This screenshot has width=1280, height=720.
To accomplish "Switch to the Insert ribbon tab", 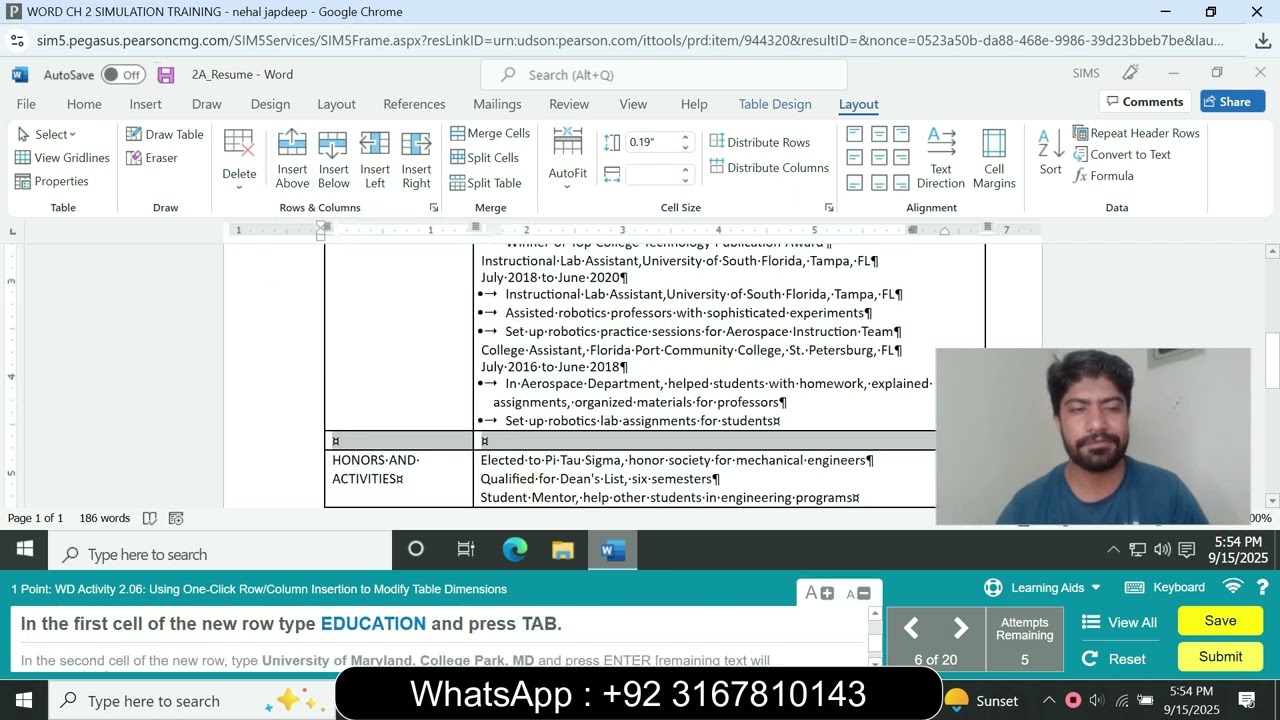I will (145, 104).
